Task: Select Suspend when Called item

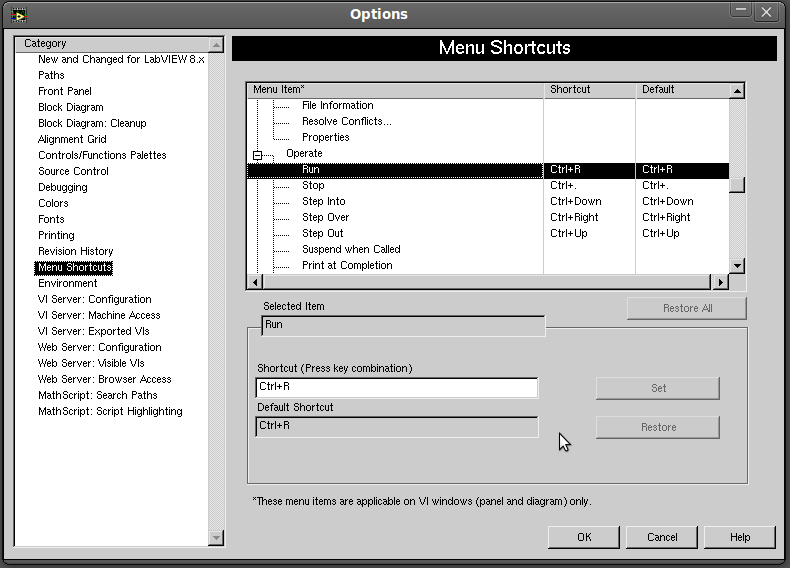Action: pyautogui.click(x=351, y=249)
